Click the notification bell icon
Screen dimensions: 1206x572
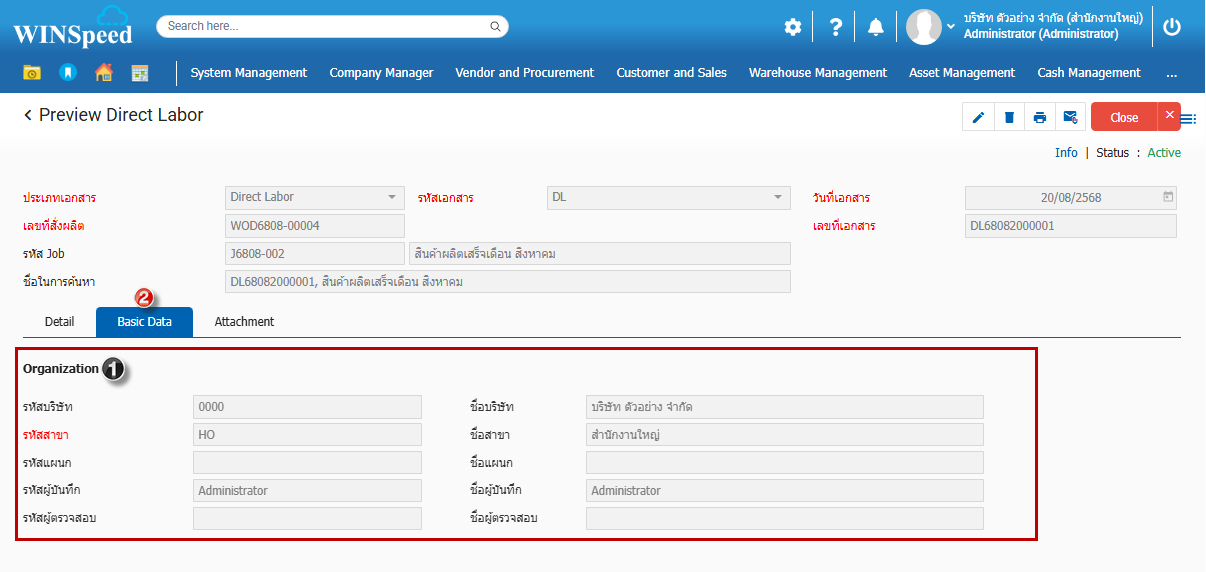click(876, 27)
